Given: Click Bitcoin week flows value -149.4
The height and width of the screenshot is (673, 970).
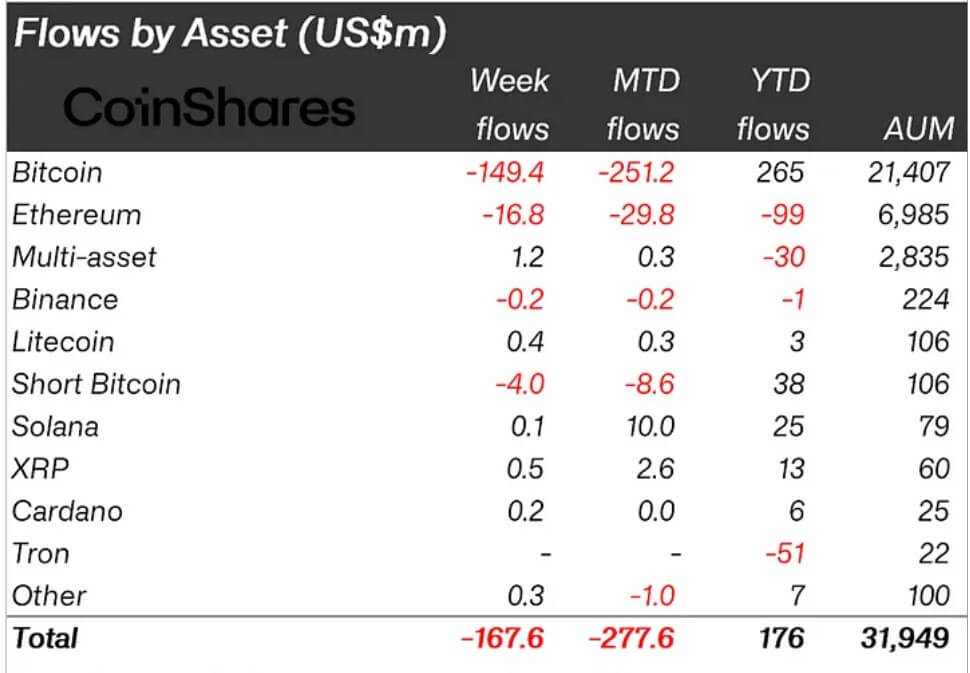Looking at the screenshot, I should (x=505, y=173).
